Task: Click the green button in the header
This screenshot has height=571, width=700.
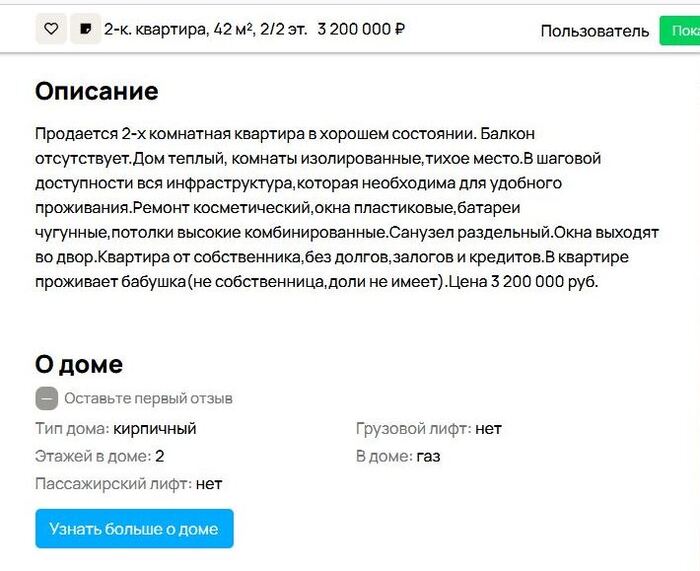Action: (x=680, y=30)
